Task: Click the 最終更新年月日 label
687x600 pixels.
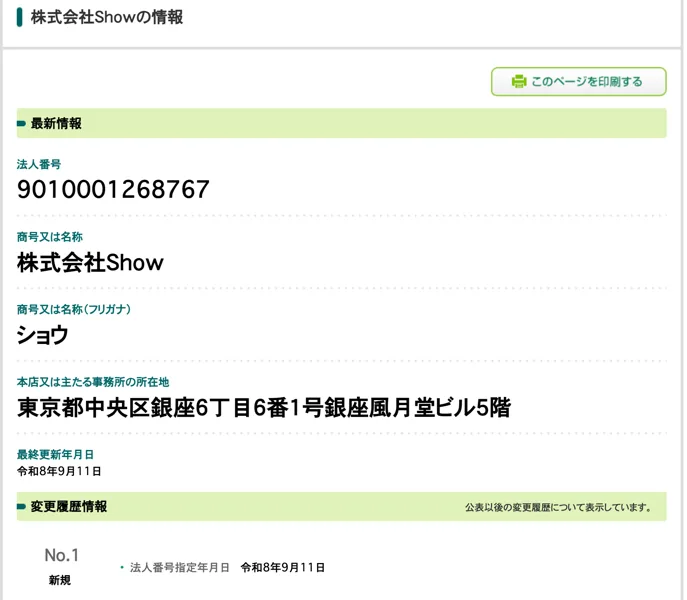Action: click(x=55, y=454)
